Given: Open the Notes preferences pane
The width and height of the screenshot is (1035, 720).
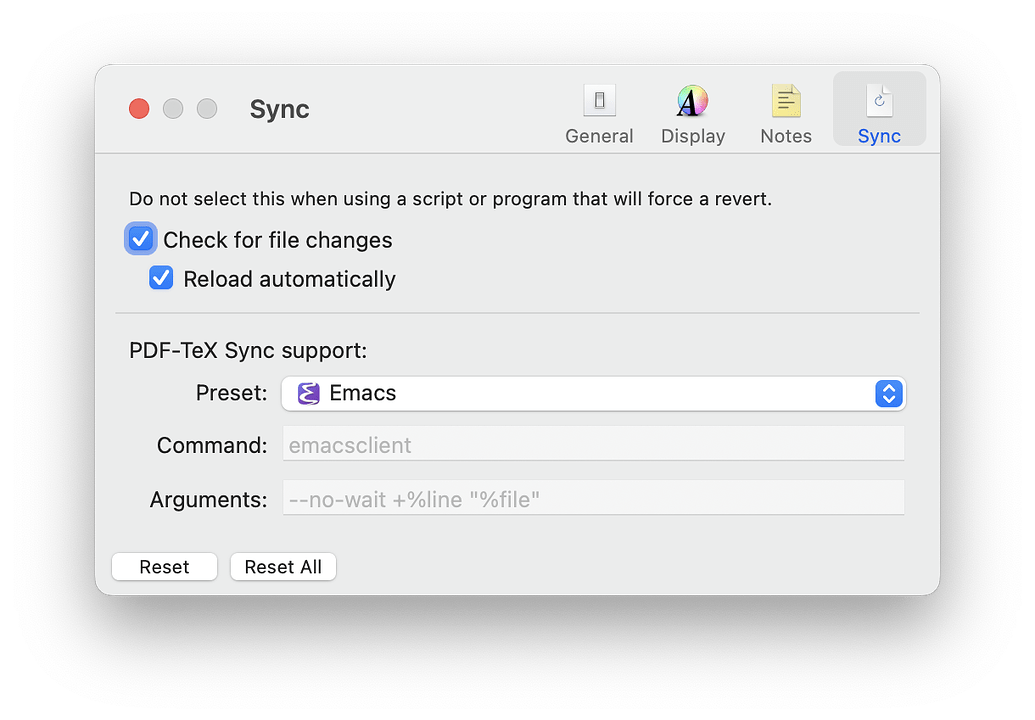Looking at the screenshot, I should tap(786, 110).
